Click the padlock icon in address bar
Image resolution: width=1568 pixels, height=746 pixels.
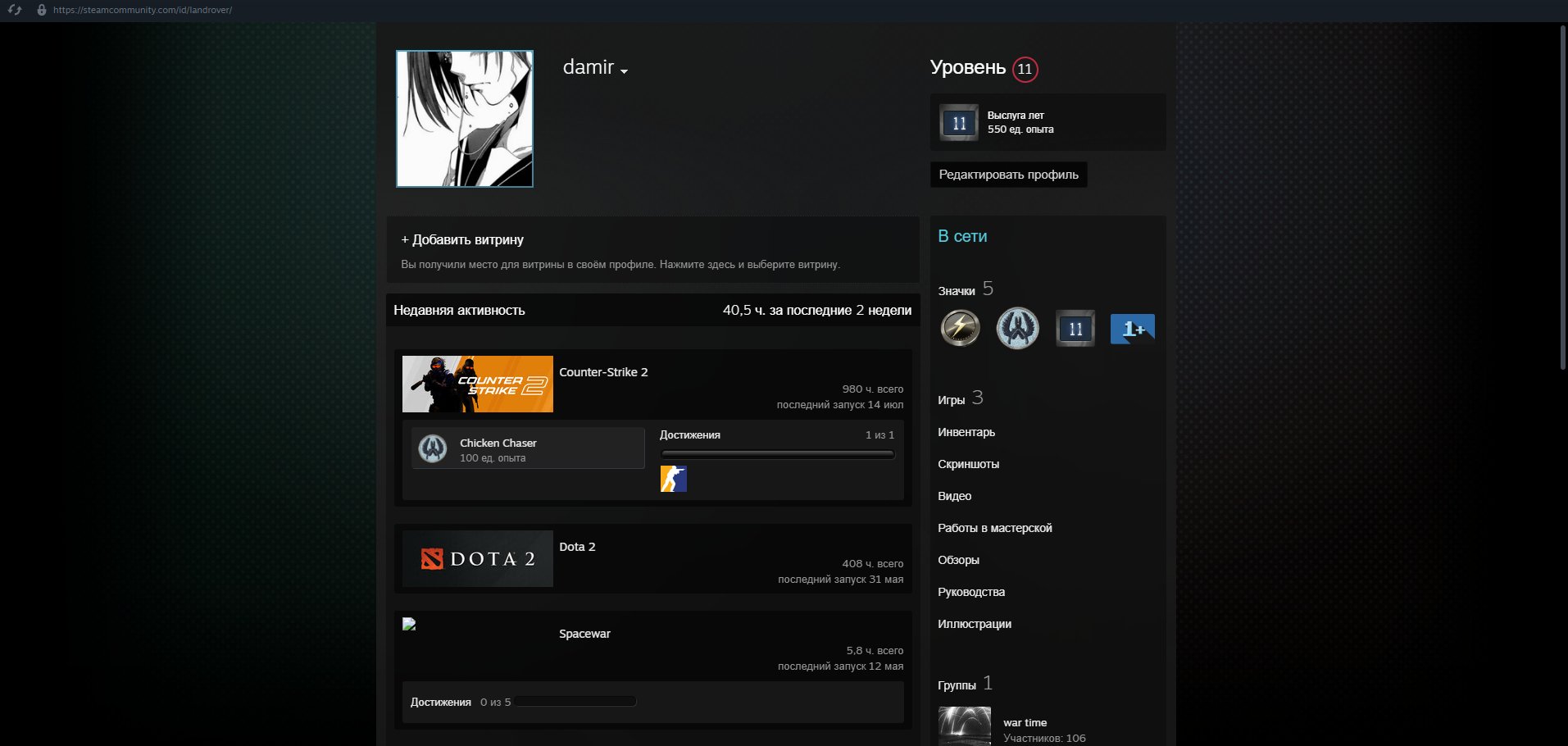pyautogui.click(x=41, y=10)
